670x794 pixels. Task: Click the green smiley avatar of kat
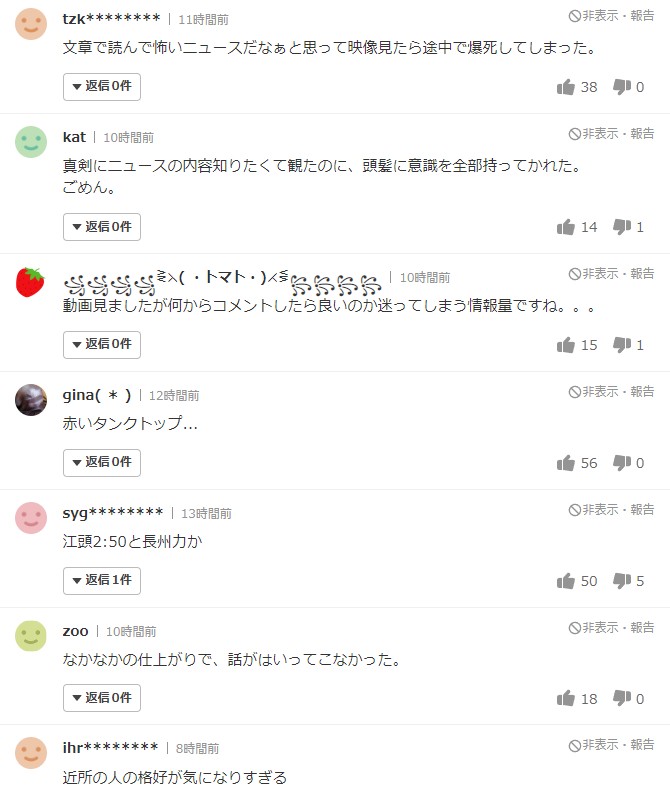point(31,142)
